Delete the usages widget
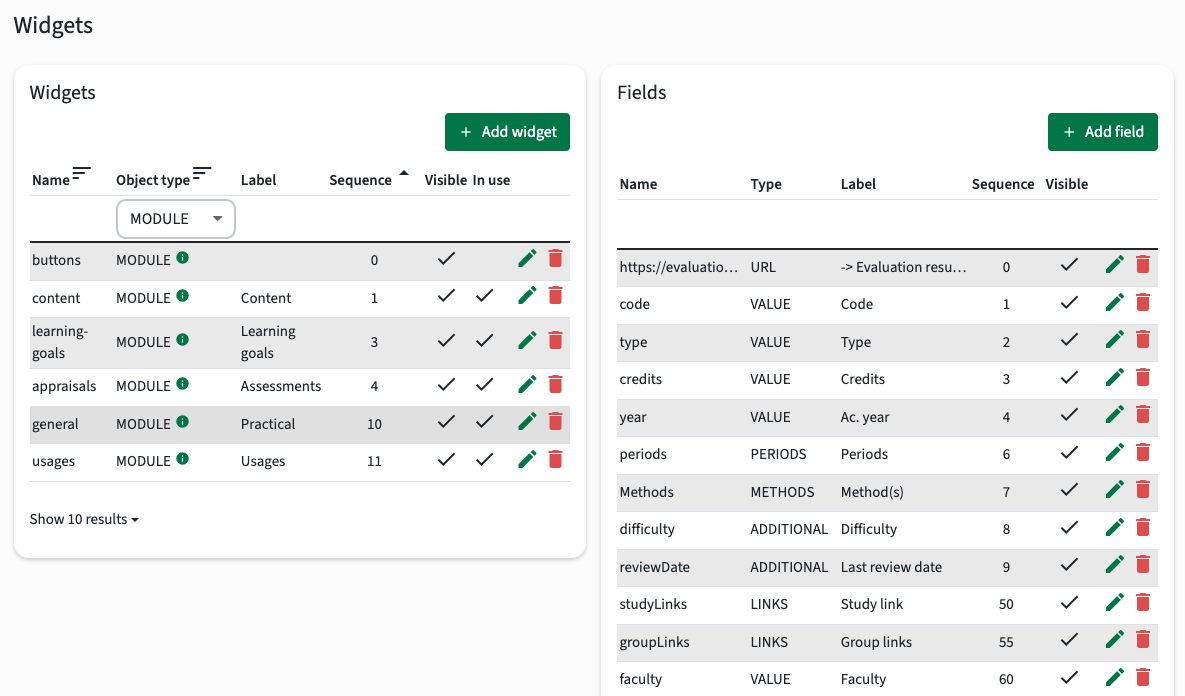 (x=555, y=459)
